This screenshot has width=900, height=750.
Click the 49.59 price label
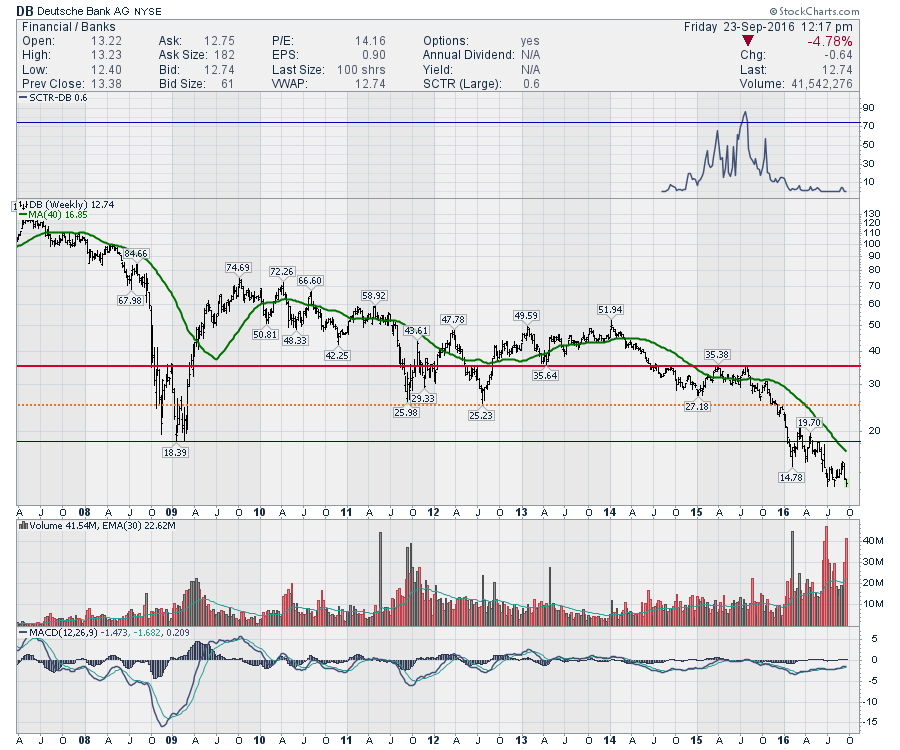[x=526, y=316]
